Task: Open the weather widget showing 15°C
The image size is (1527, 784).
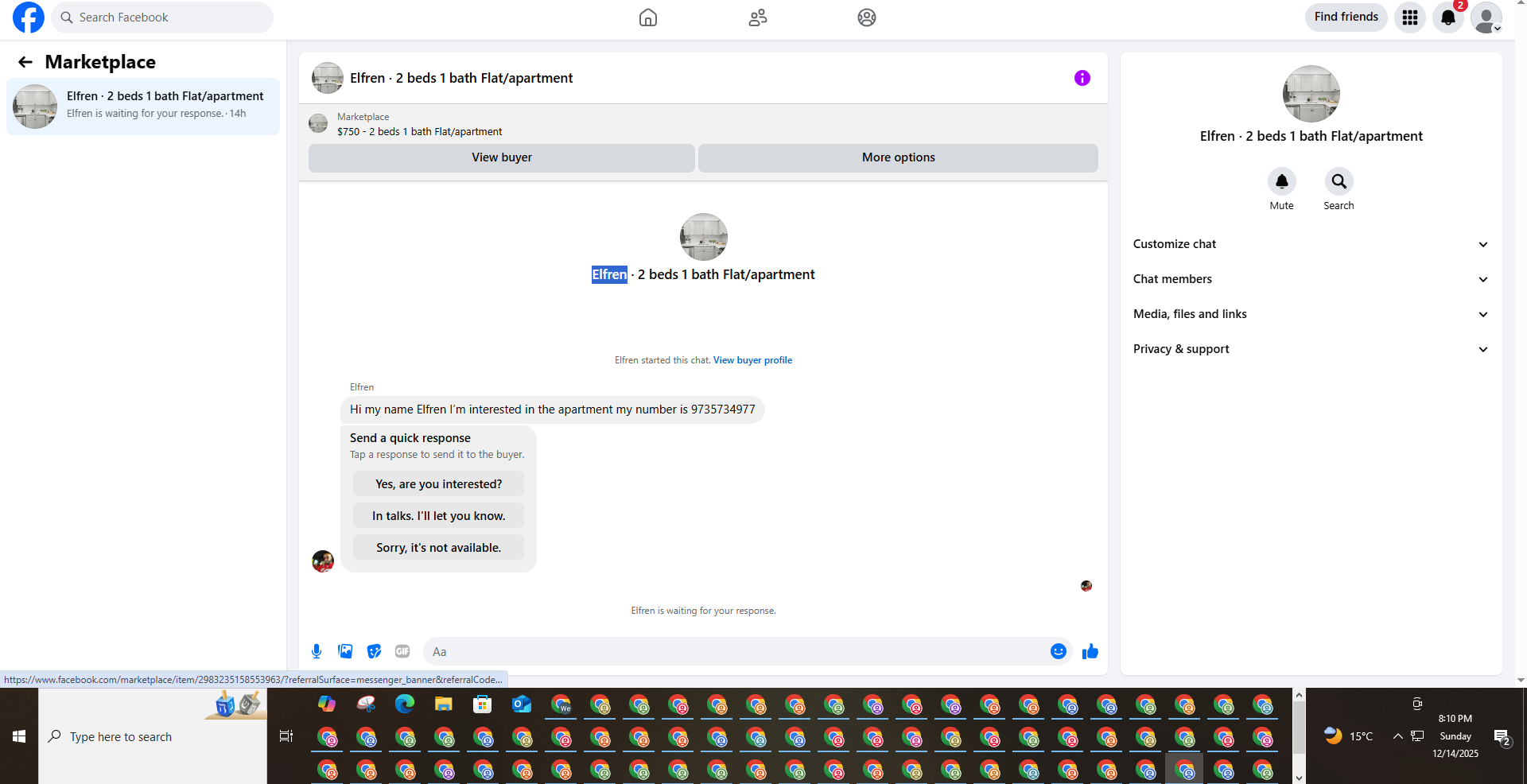Action: click(1348, 736)
